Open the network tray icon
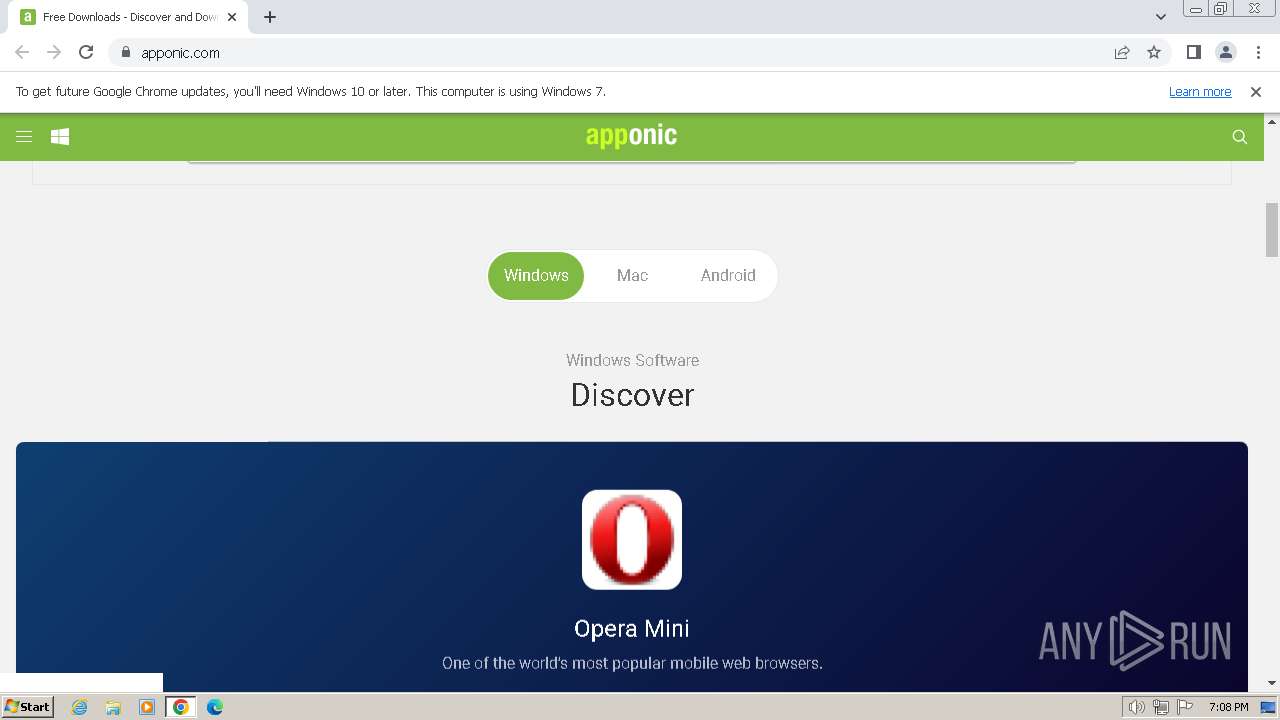The height and width of the screenshot is (720, 1280). click(x=1161, y=707)
